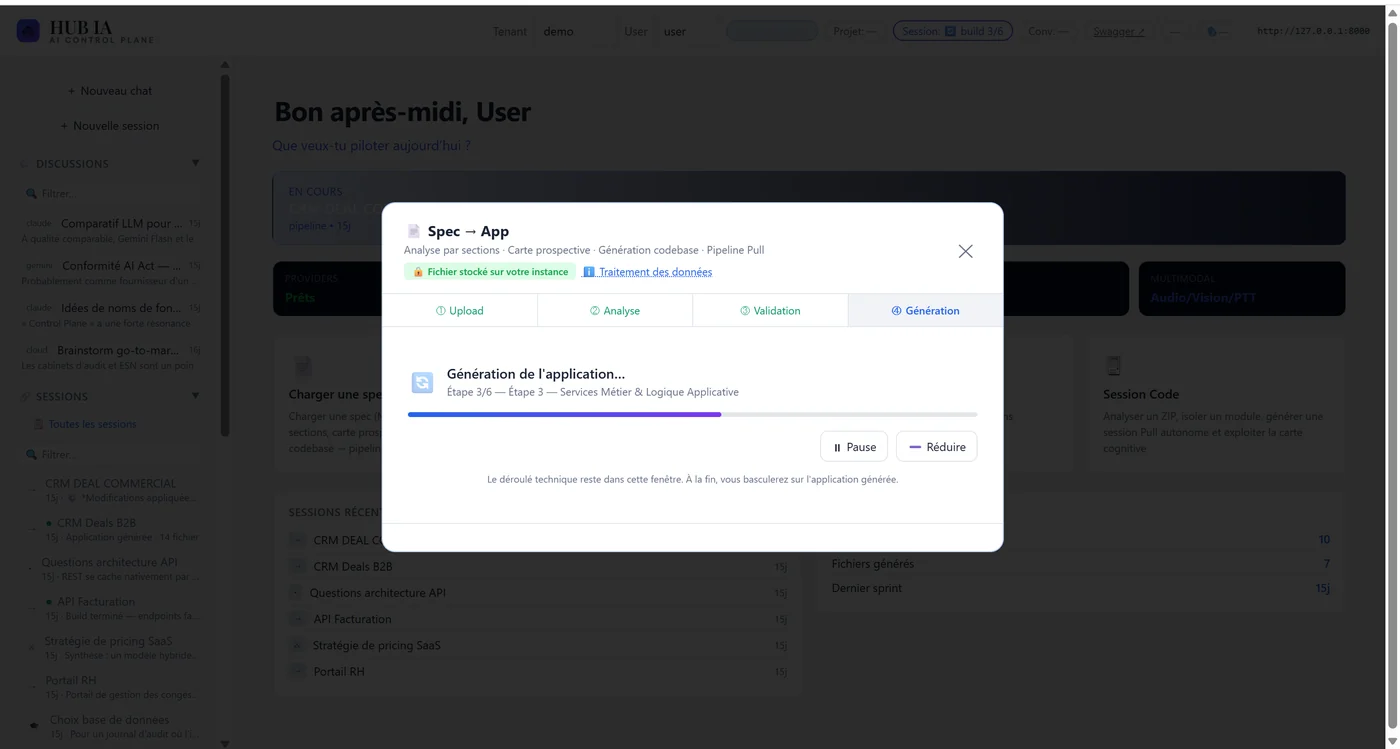
Task: Click the Audio/Vision/PTT multimodal card
Action: (x=1241, y=289)
